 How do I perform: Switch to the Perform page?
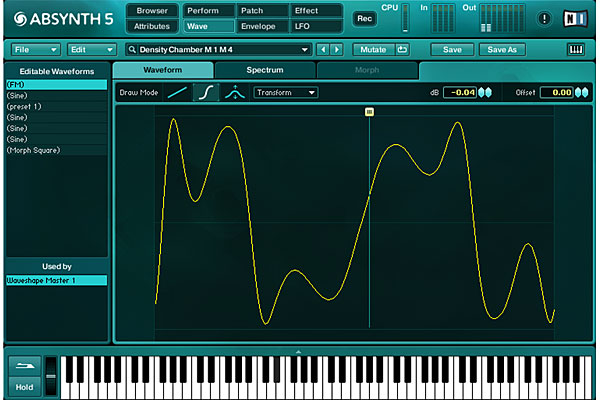click(208, 11)
